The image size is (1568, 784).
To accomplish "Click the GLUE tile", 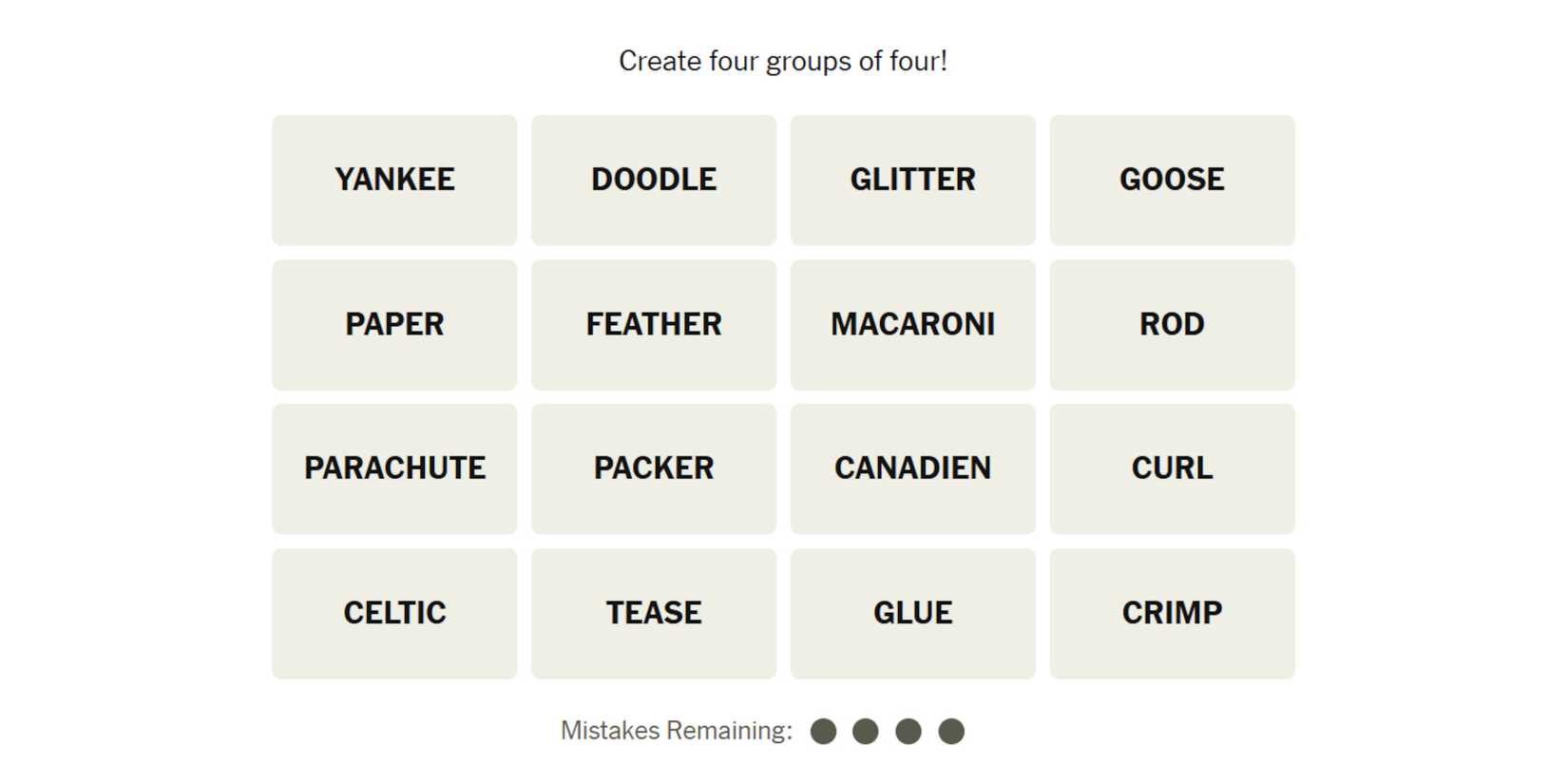I will (x=912, y=613).
